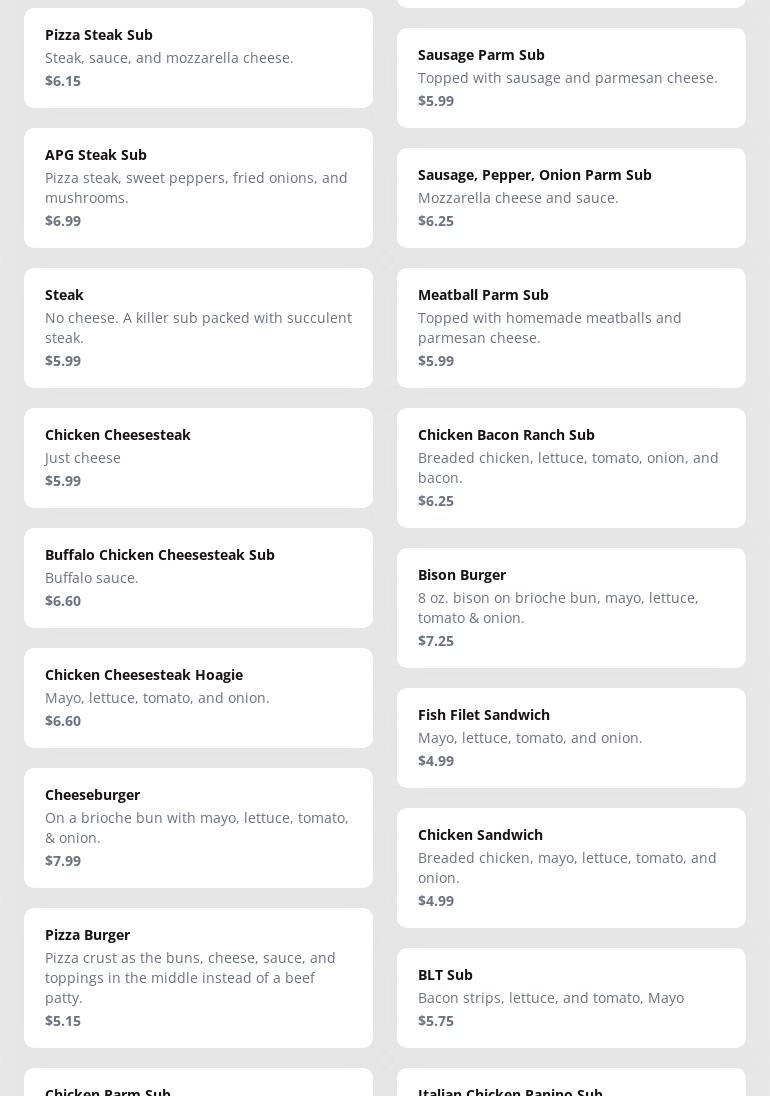Select the Chicken Sandwich item

click(x=572, y=868)
